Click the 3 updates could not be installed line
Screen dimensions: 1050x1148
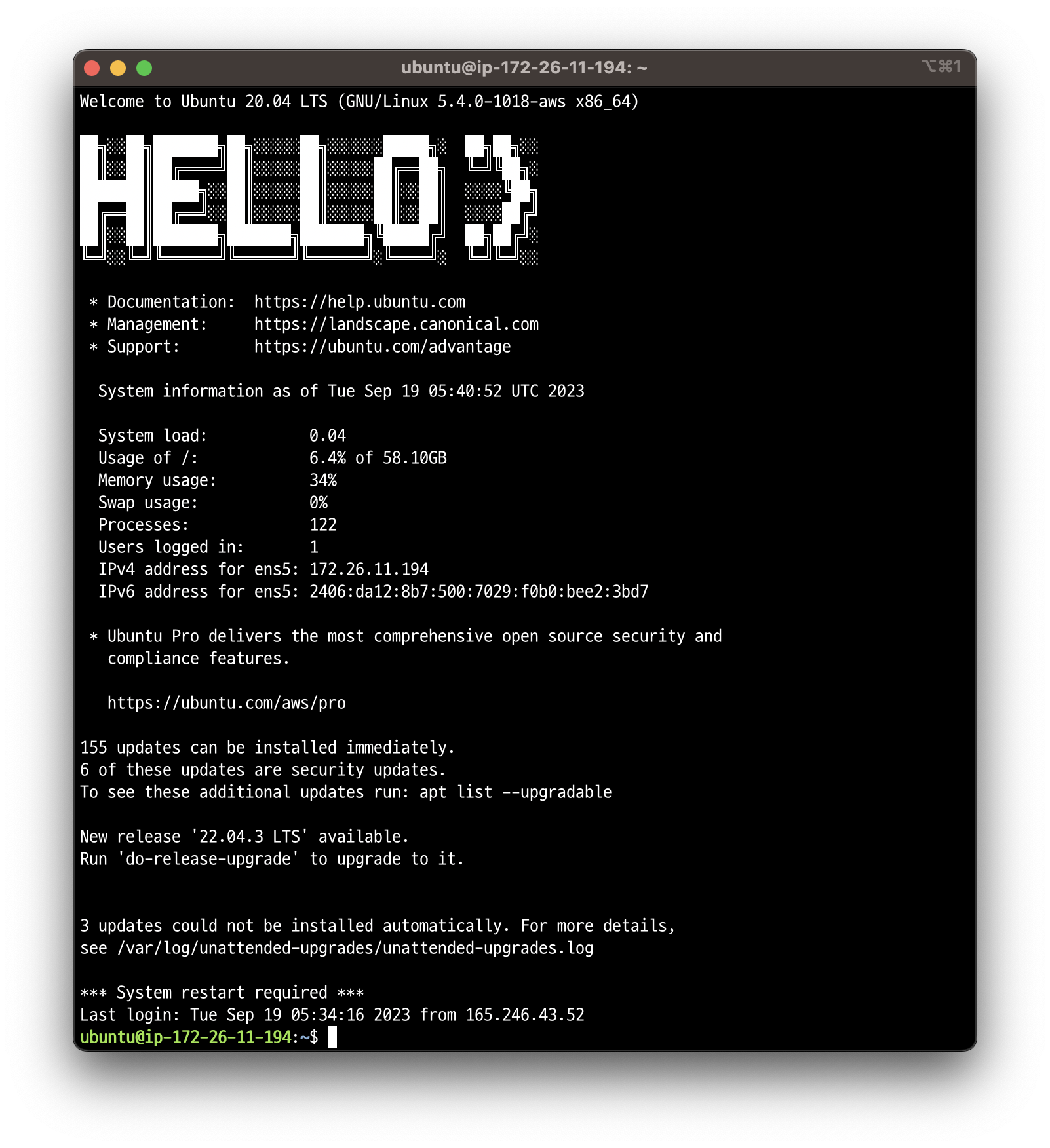(x=378, y=926)
